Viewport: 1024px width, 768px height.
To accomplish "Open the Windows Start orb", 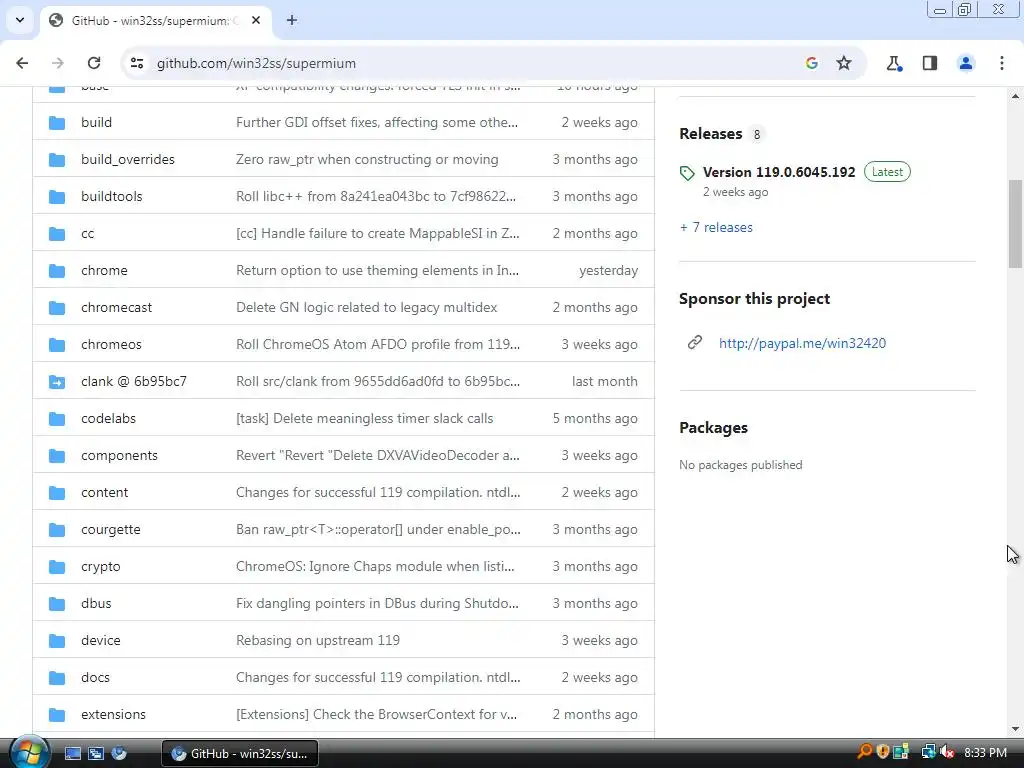I will 29,752.
